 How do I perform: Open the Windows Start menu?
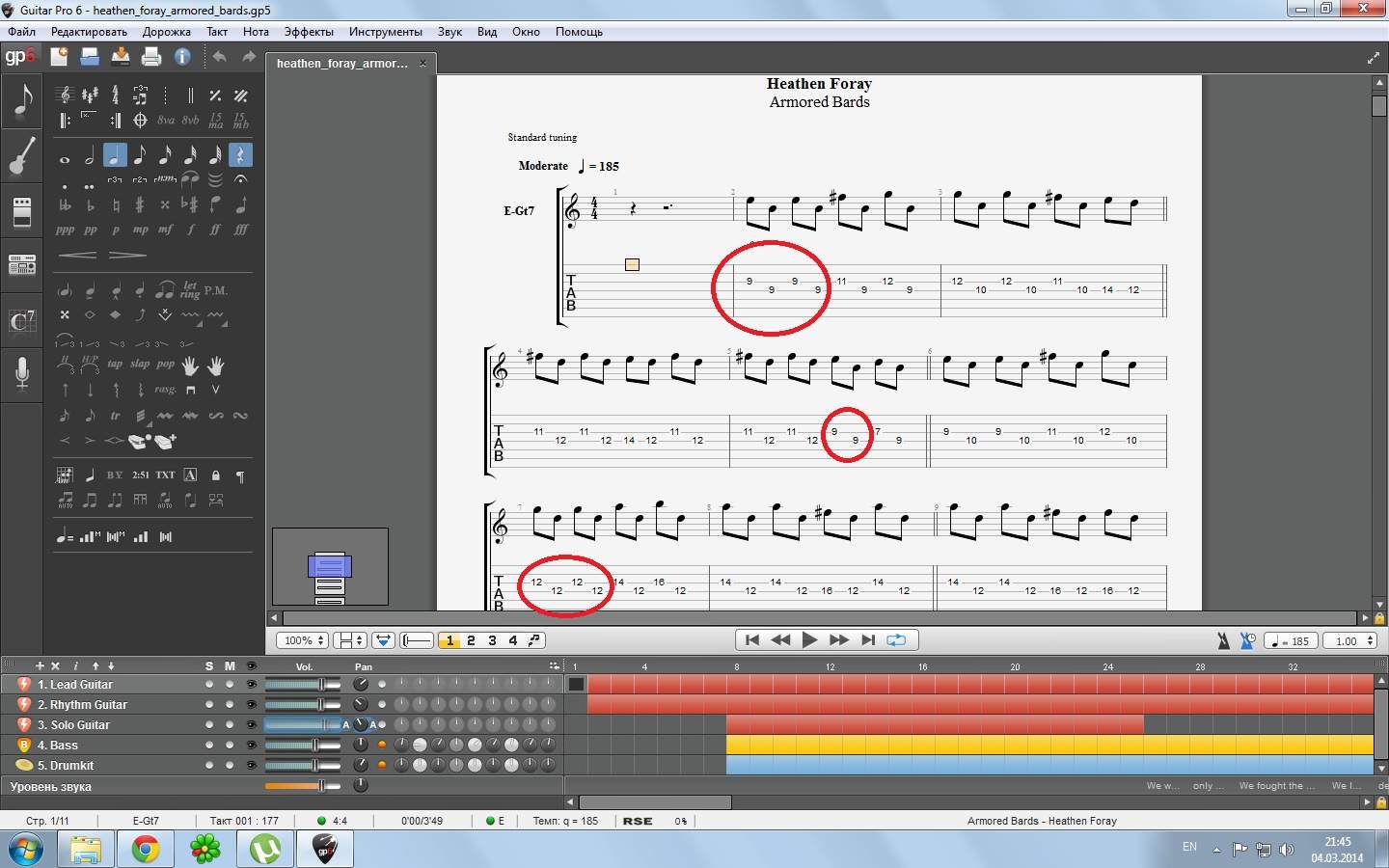pos(26,849)
